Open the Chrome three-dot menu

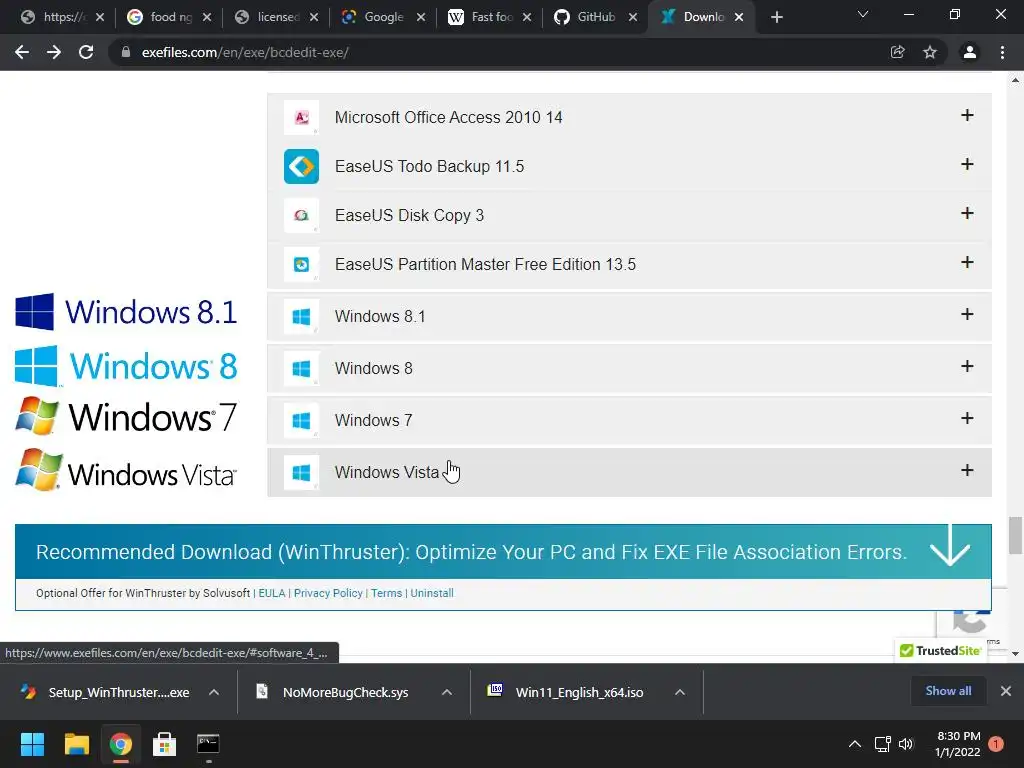coord(1002,52)
